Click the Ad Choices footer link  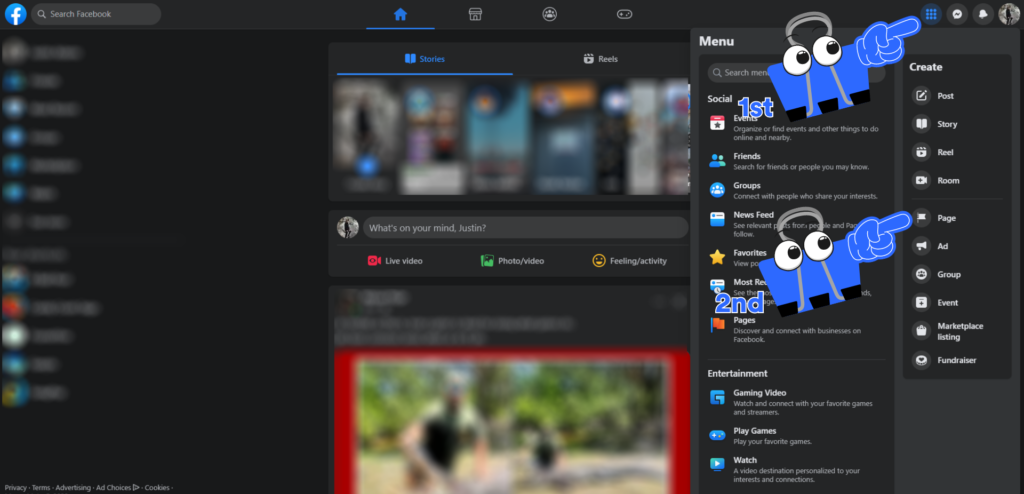118,487
